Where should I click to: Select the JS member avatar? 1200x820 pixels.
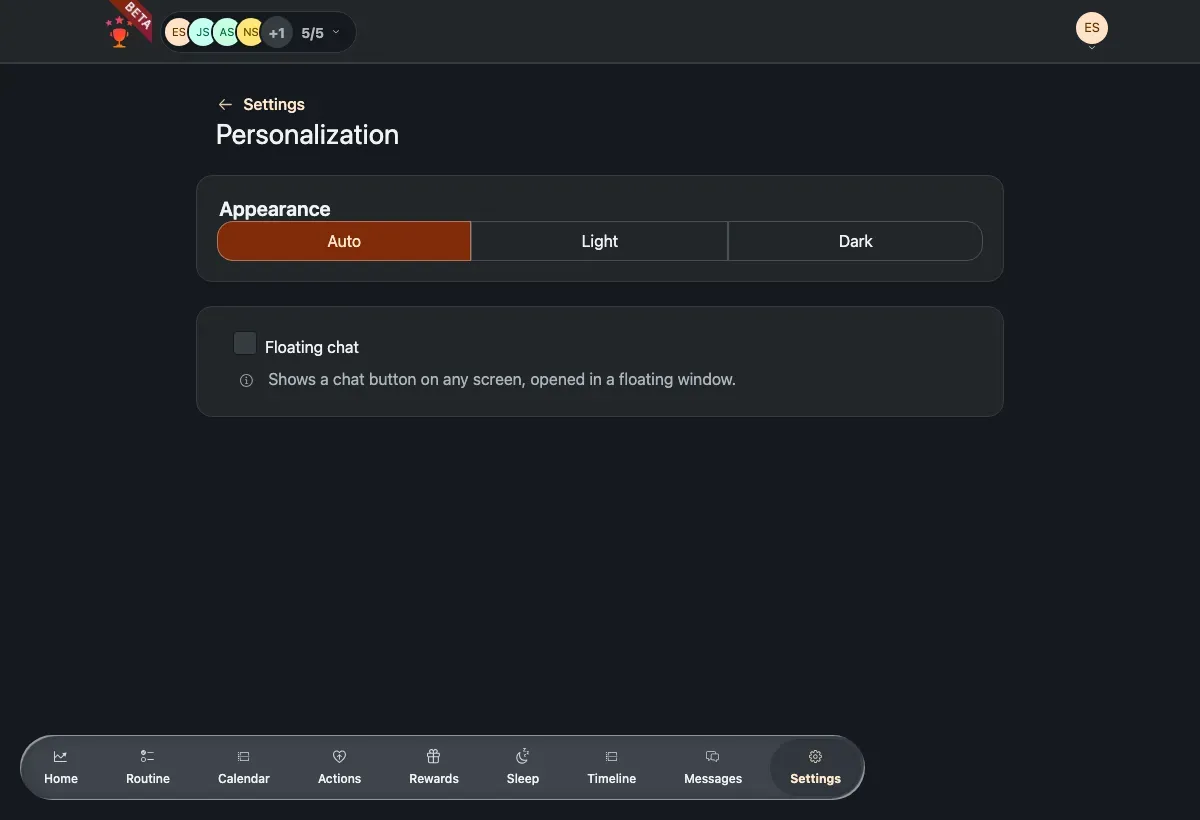202,32
